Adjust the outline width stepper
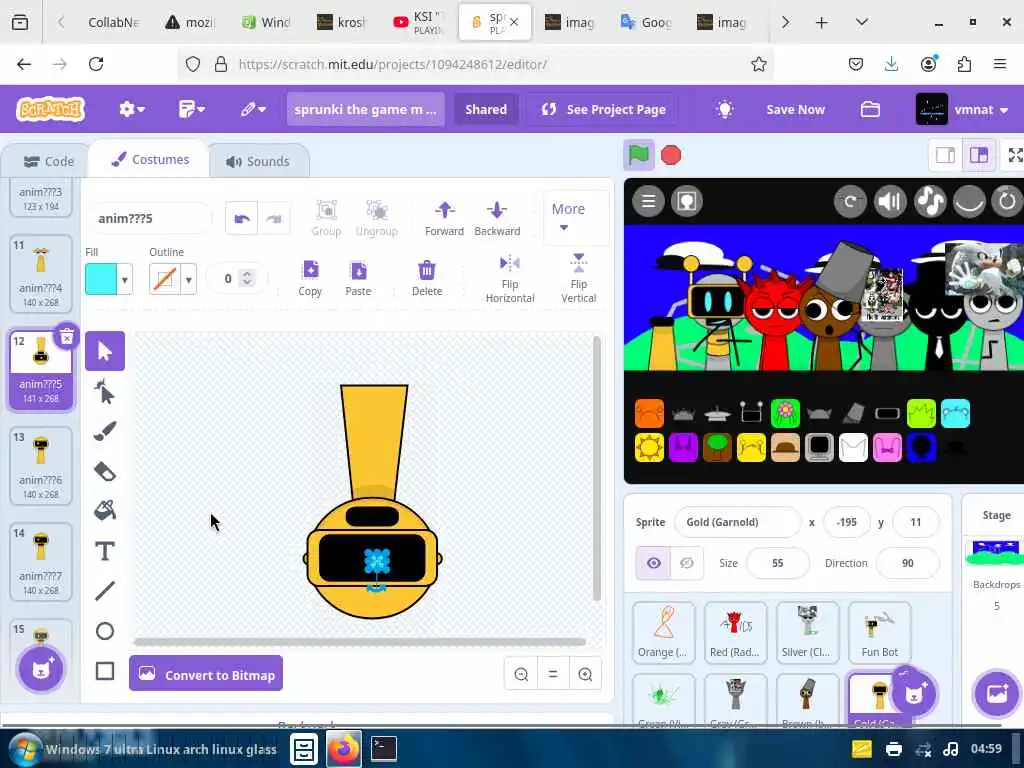This screenshot has height=768, width=1024. pyautogui.click(x=247, y=279)
